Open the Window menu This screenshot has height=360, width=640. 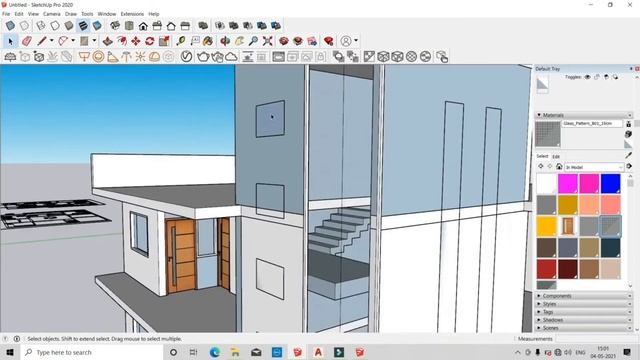(x=107, y=14)
